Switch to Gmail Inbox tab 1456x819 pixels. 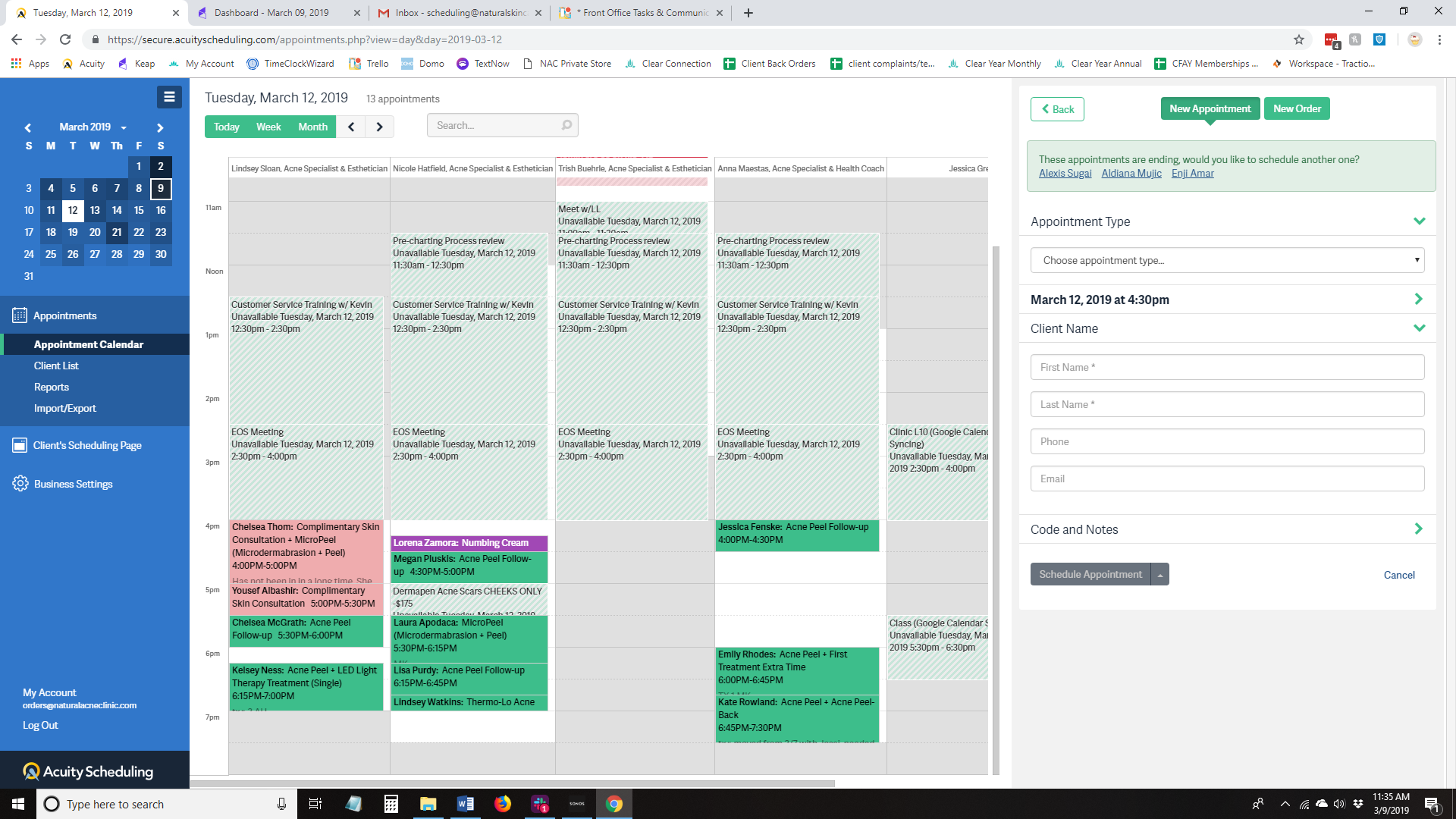460,13
